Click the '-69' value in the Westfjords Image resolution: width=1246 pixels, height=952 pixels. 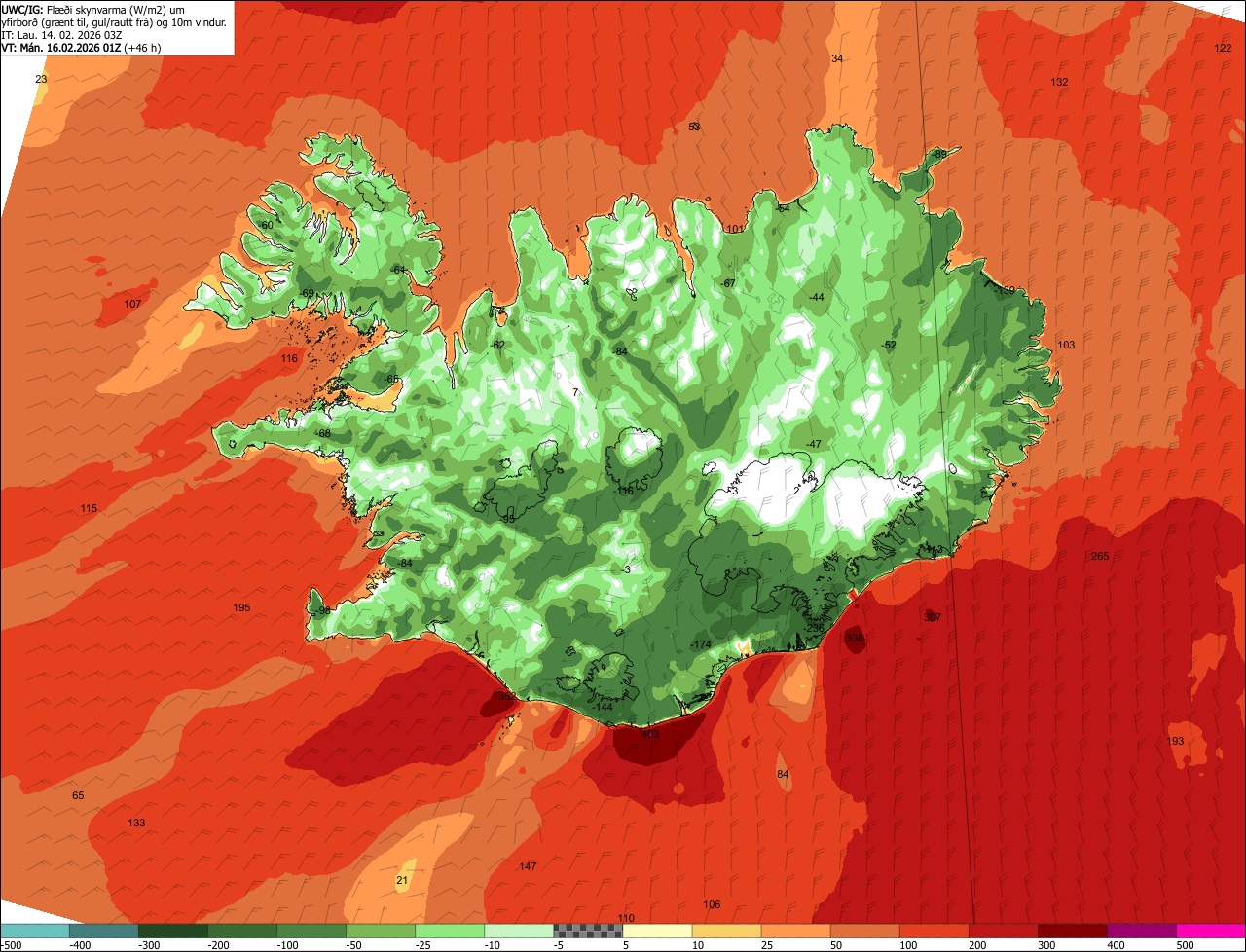[x=306, y=293]
